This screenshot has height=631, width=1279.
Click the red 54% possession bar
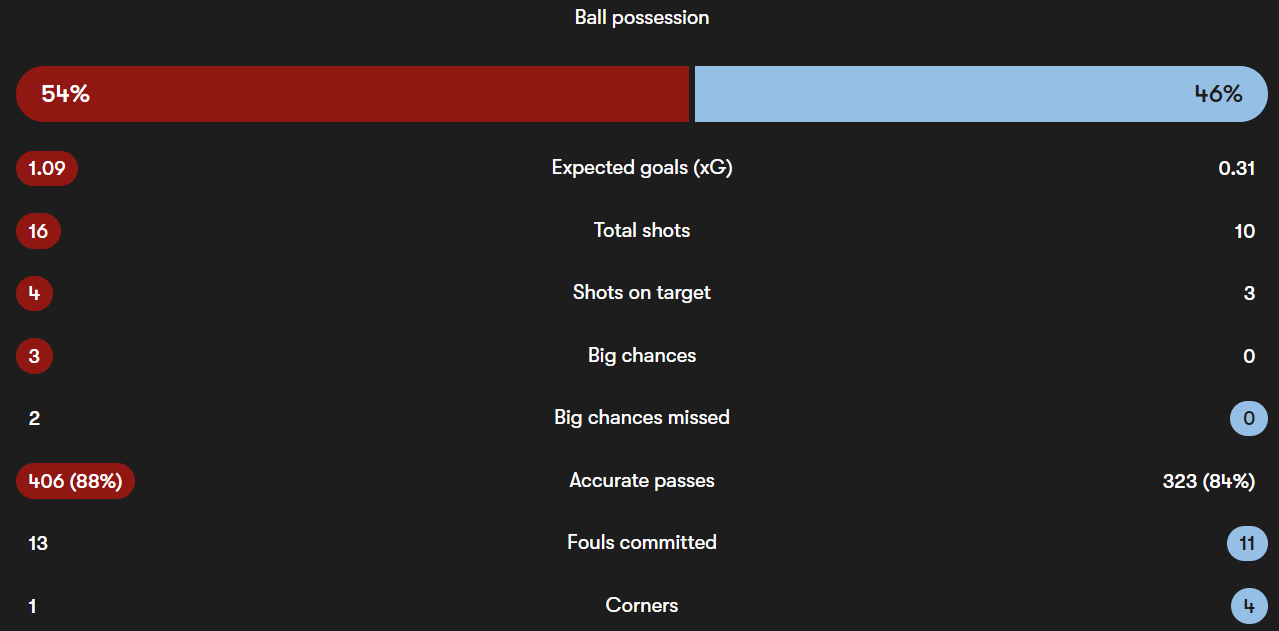coord(352,94)
